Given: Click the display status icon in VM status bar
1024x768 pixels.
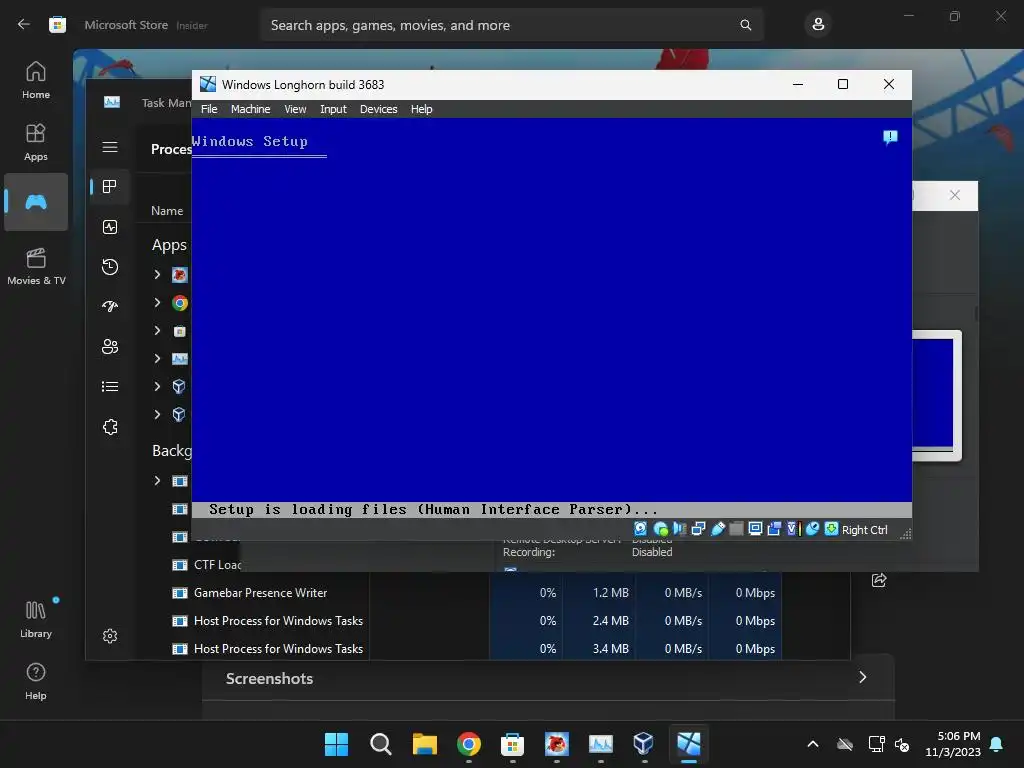Looking at the screenshot, I should pyautogui.click(x=755, y=529).
